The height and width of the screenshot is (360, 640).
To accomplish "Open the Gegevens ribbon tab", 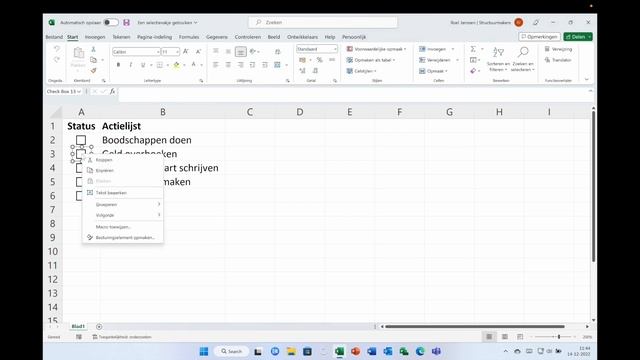I will (x=217, y=37).
